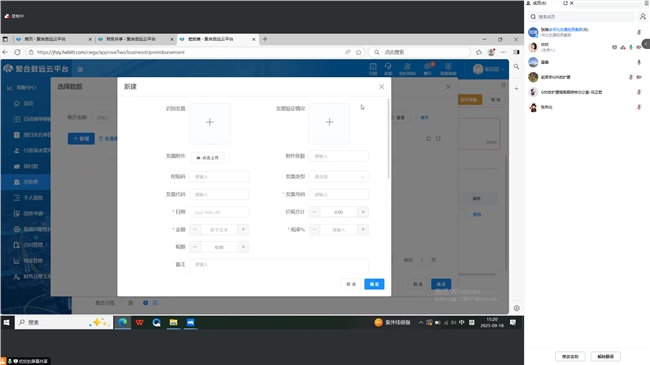Click batch delete in select data dialog
The width and height of the screenshot is (650, 365).
(x=107, y=139)
